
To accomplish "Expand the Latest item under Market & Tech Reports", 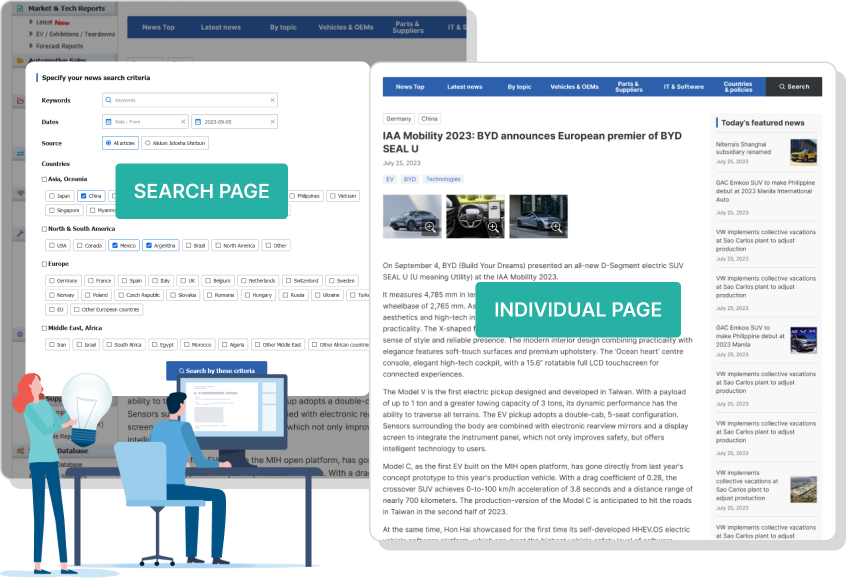I will point(31,22).
